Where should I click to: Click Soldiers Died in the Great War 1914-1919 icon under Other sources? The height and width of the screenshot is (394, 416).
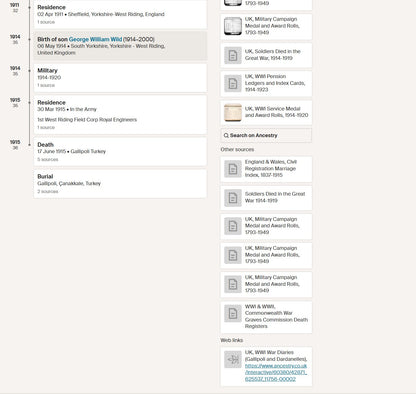coord(233,198)
